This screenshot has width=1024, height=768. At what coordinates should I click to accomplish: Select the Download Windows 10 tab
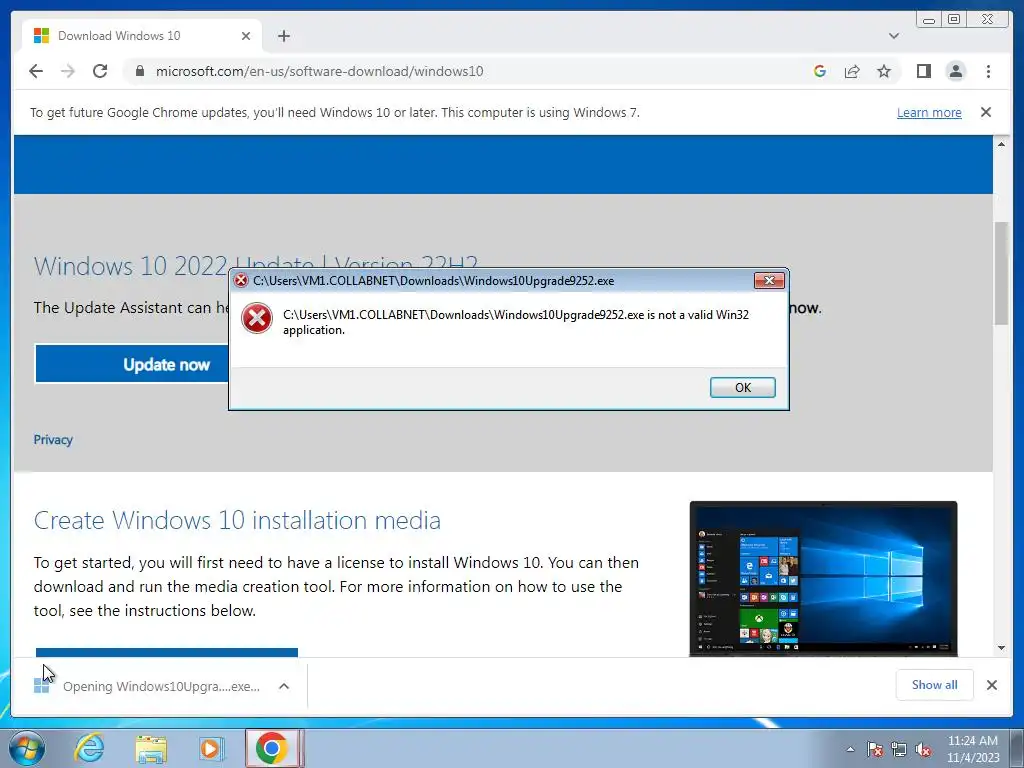click(142, 36)
